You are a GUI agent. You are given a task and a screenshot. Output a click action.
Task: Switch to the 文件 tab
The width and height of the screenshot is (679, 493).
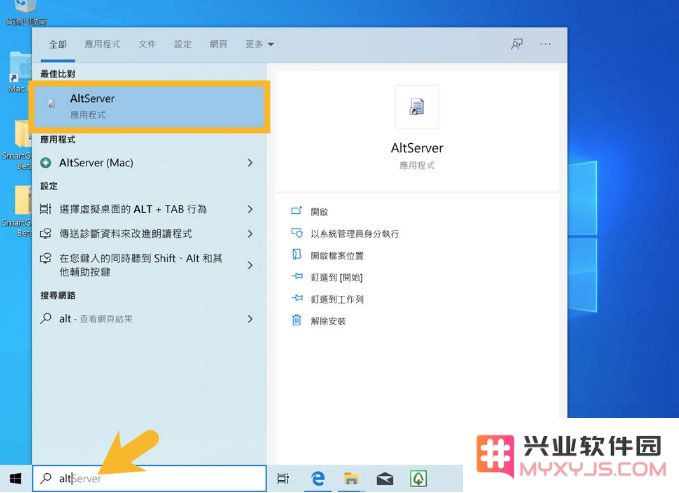(147, 44)
